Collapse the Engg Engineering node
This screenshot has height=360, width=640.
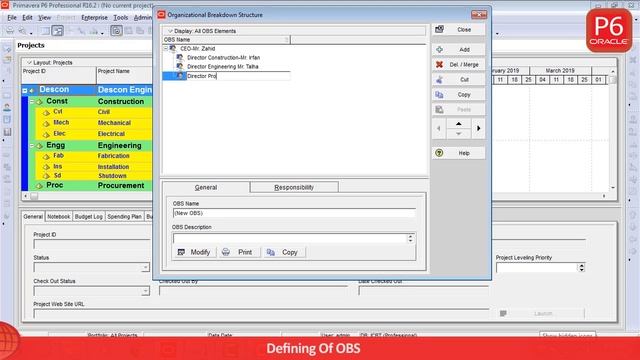(x=32, y=145)
